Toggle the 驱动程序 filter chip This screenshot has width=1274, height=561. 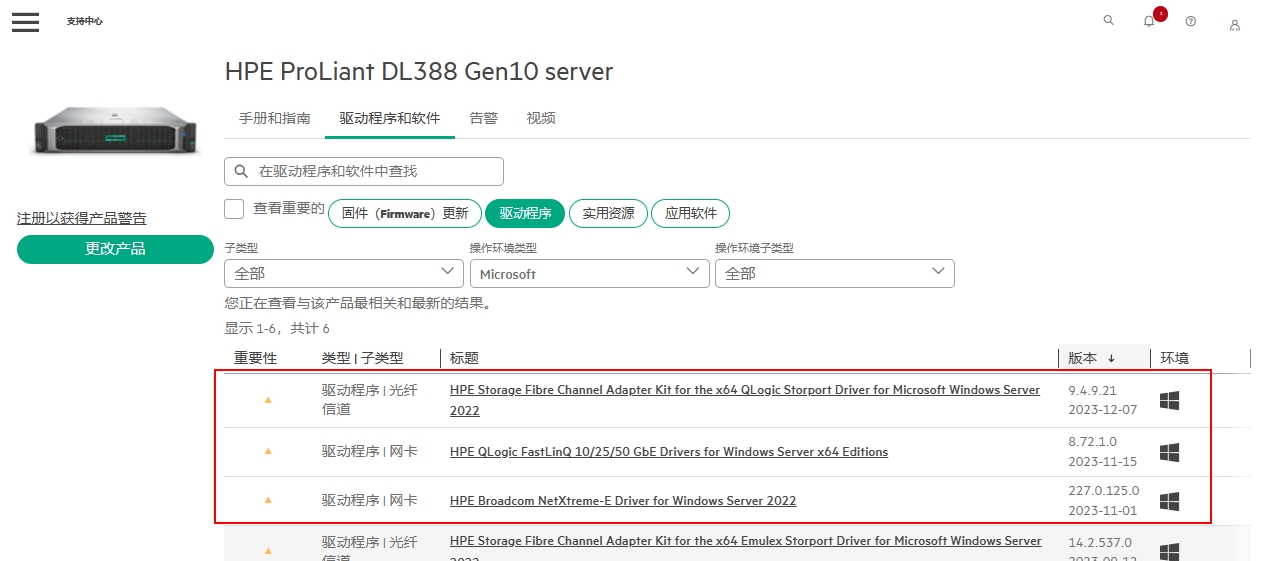click(525, 214)
